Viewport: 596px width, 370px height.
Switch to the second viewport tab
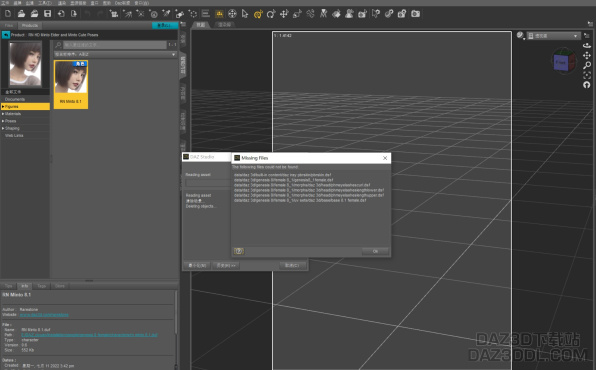pos(224,25)
